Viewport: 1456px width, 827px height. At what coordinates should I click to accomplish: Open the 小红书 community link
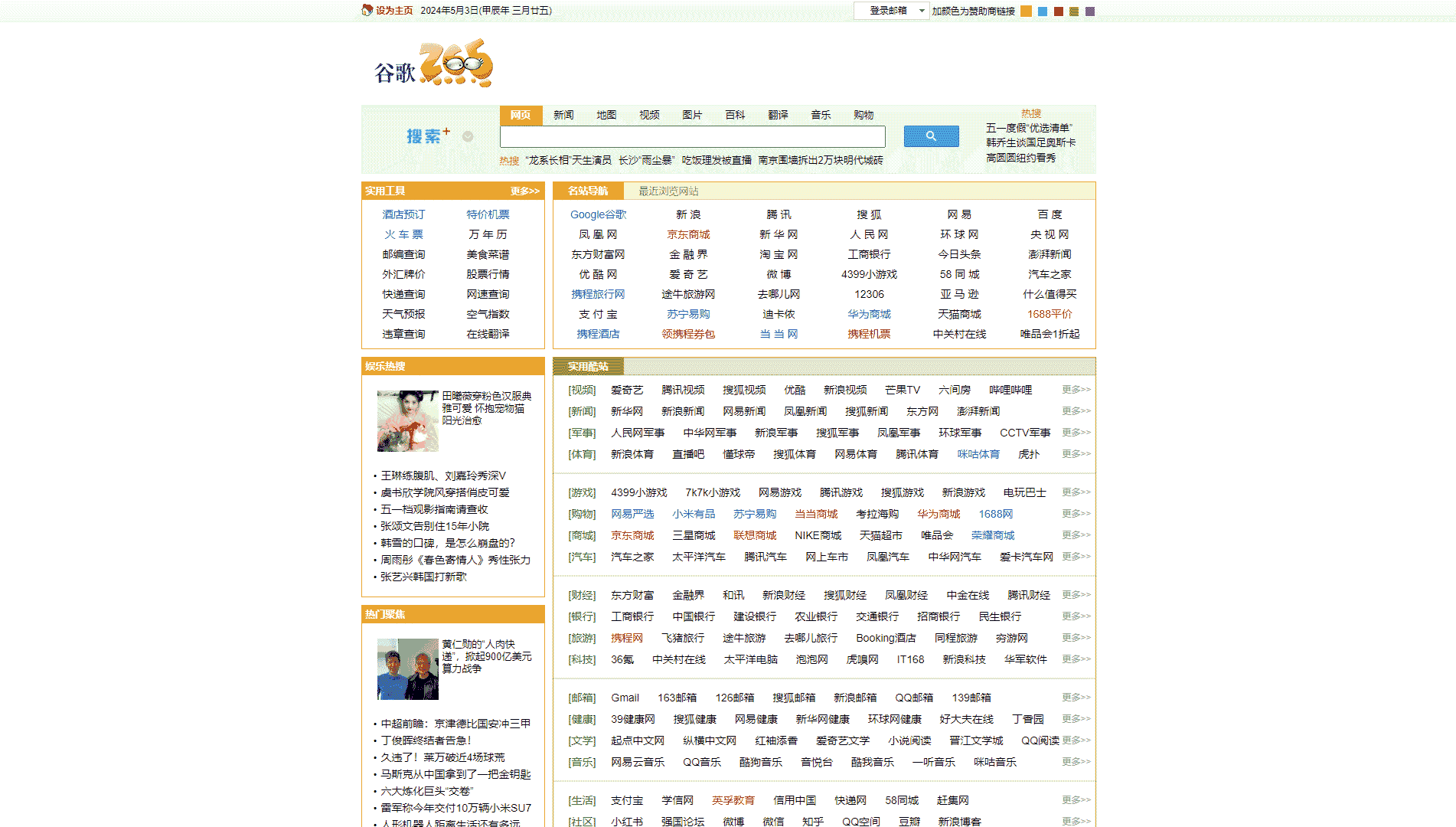[627, 822]
